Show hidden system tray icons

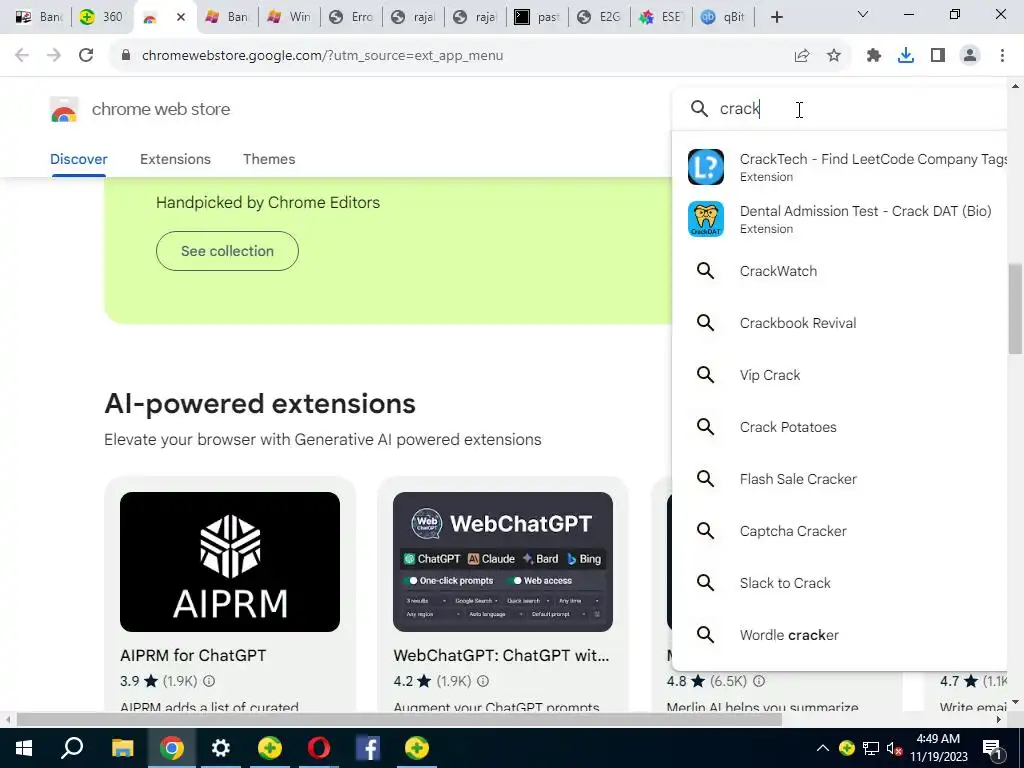tap(823, 748)
